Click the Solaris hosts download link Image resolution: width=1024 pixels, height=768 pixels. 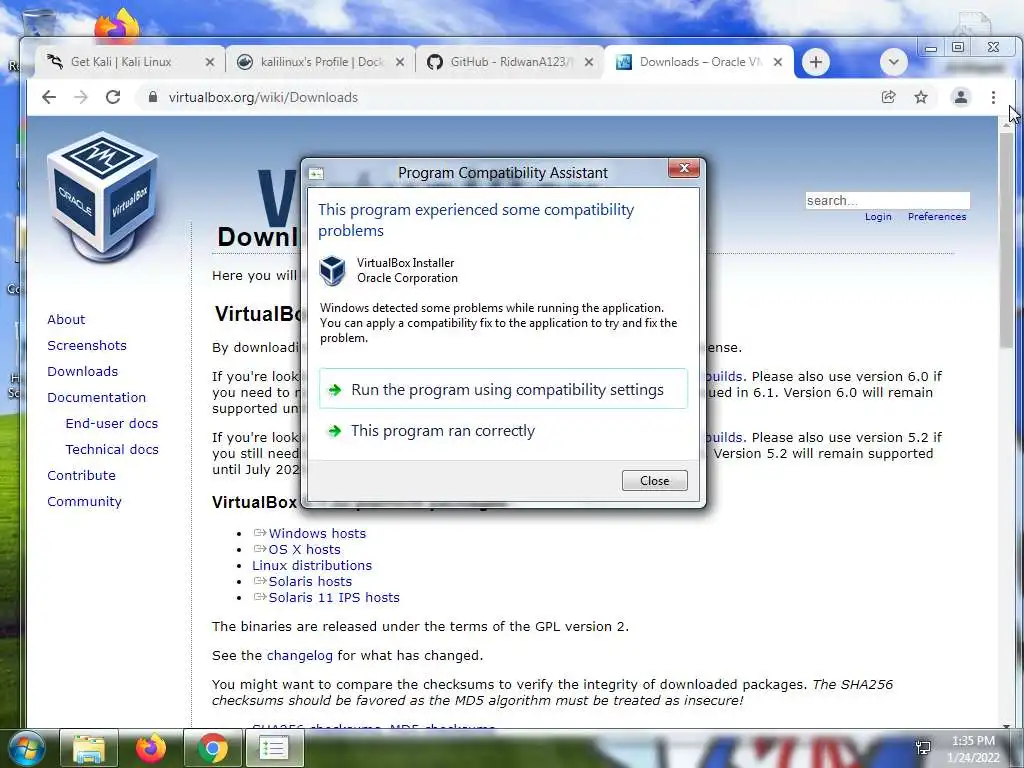point(310,582)
